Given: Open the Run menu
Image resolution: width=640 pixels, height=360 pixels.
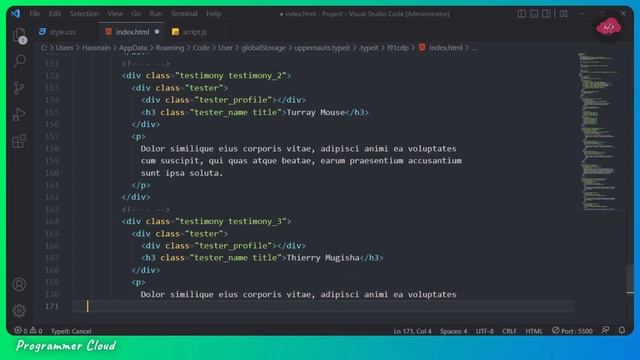Looking at the screenshot, I should tap(156, 13).
